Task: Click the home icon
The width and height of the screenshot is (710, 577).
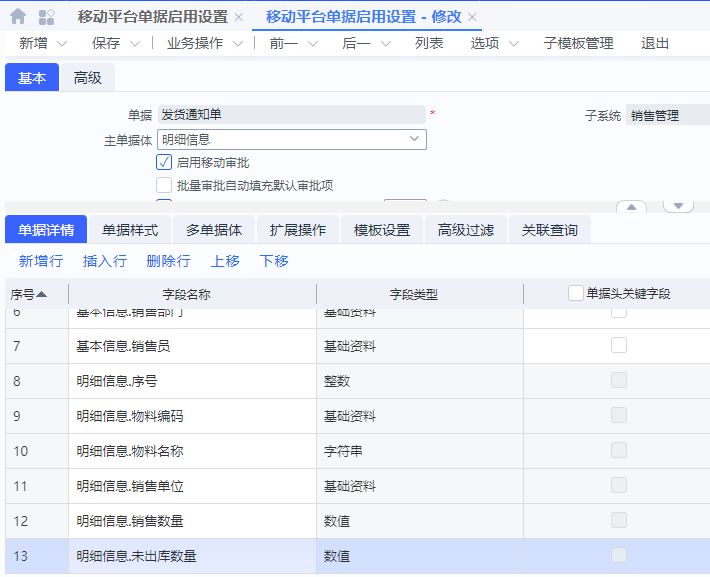Action: tap(18, 17)
